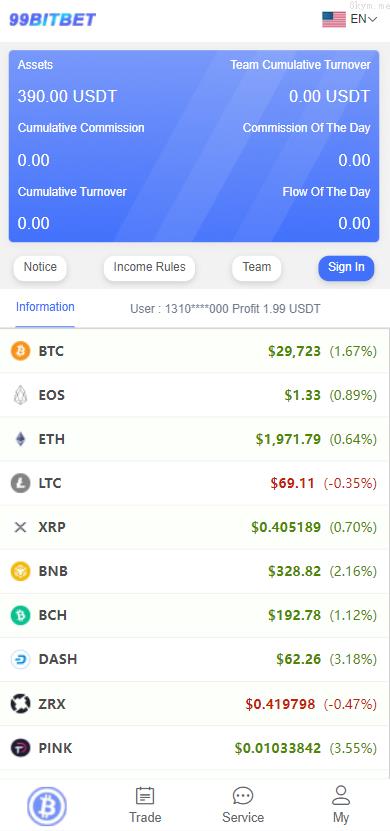
Task: Click the blue Sign In button
Action: pos(346,268)
